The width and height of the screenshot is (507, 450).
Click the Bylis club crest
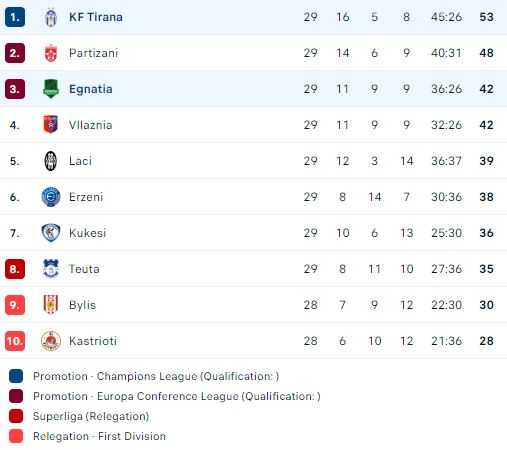[x=51, y=304]
